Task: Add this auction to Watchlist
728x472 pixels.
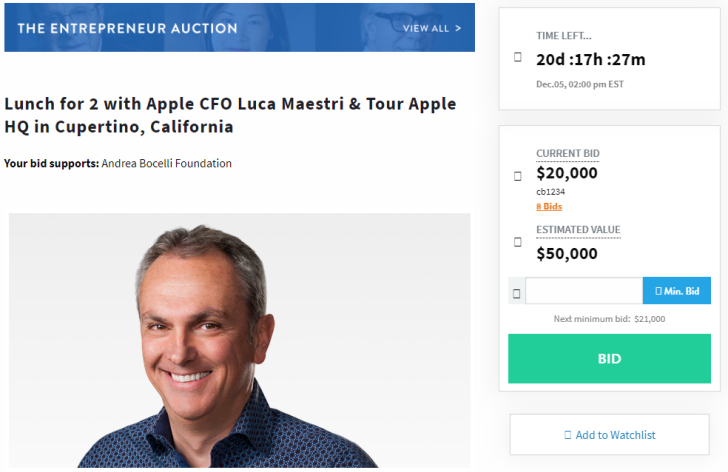Action: [x=610, y=434]
